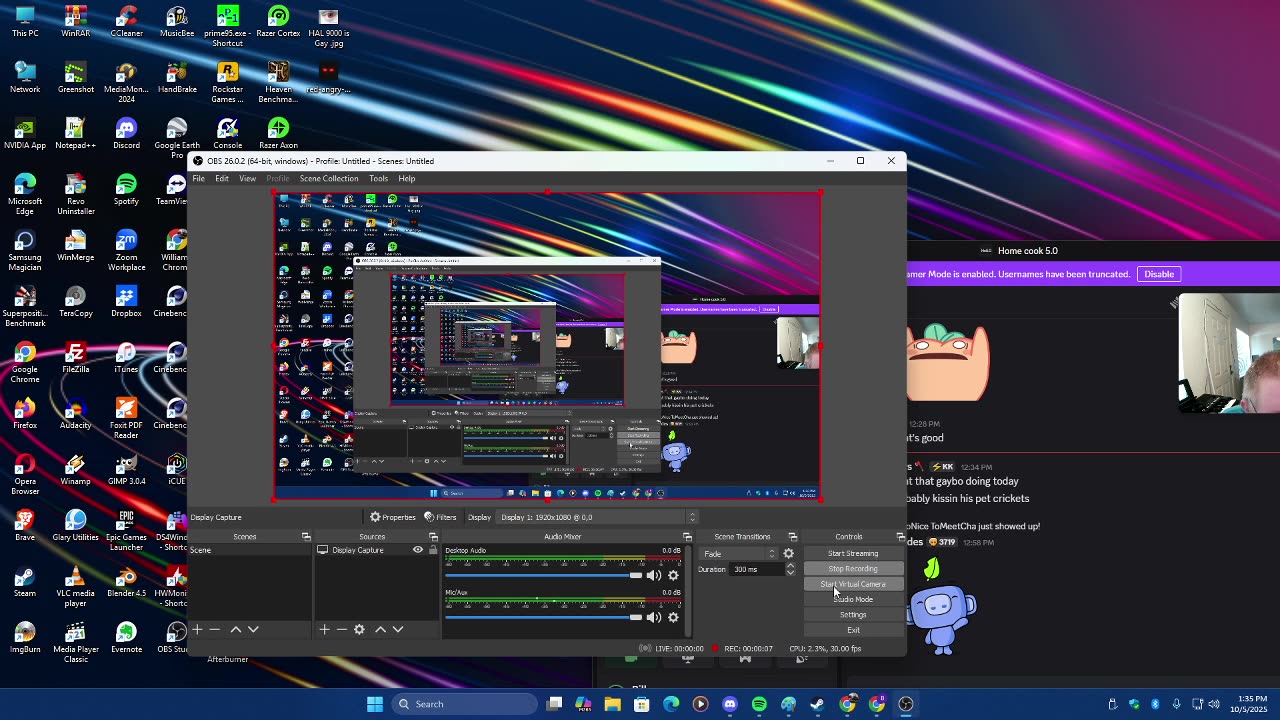Adjust the Desktop Audio volume slider
Image resolution: width=1280 pixels, height=720 pixels.
pos(543,575)
